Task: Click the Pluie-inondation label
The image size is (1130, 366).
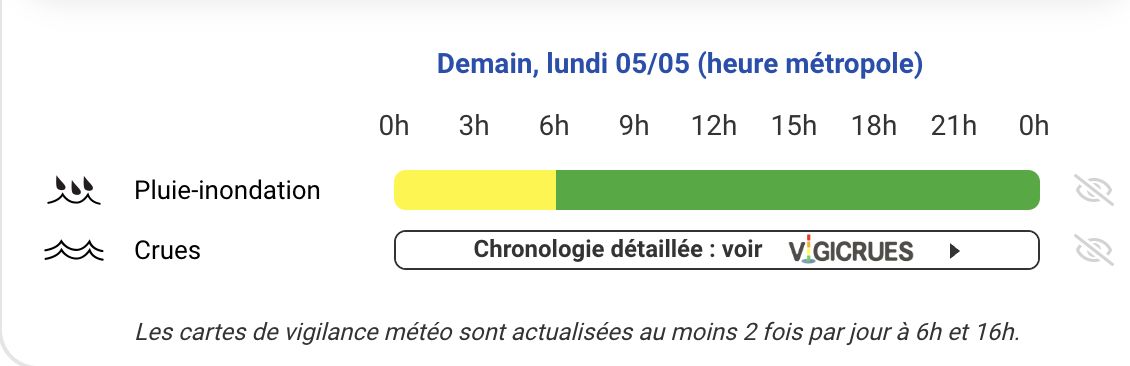Action: coord(227,190)
